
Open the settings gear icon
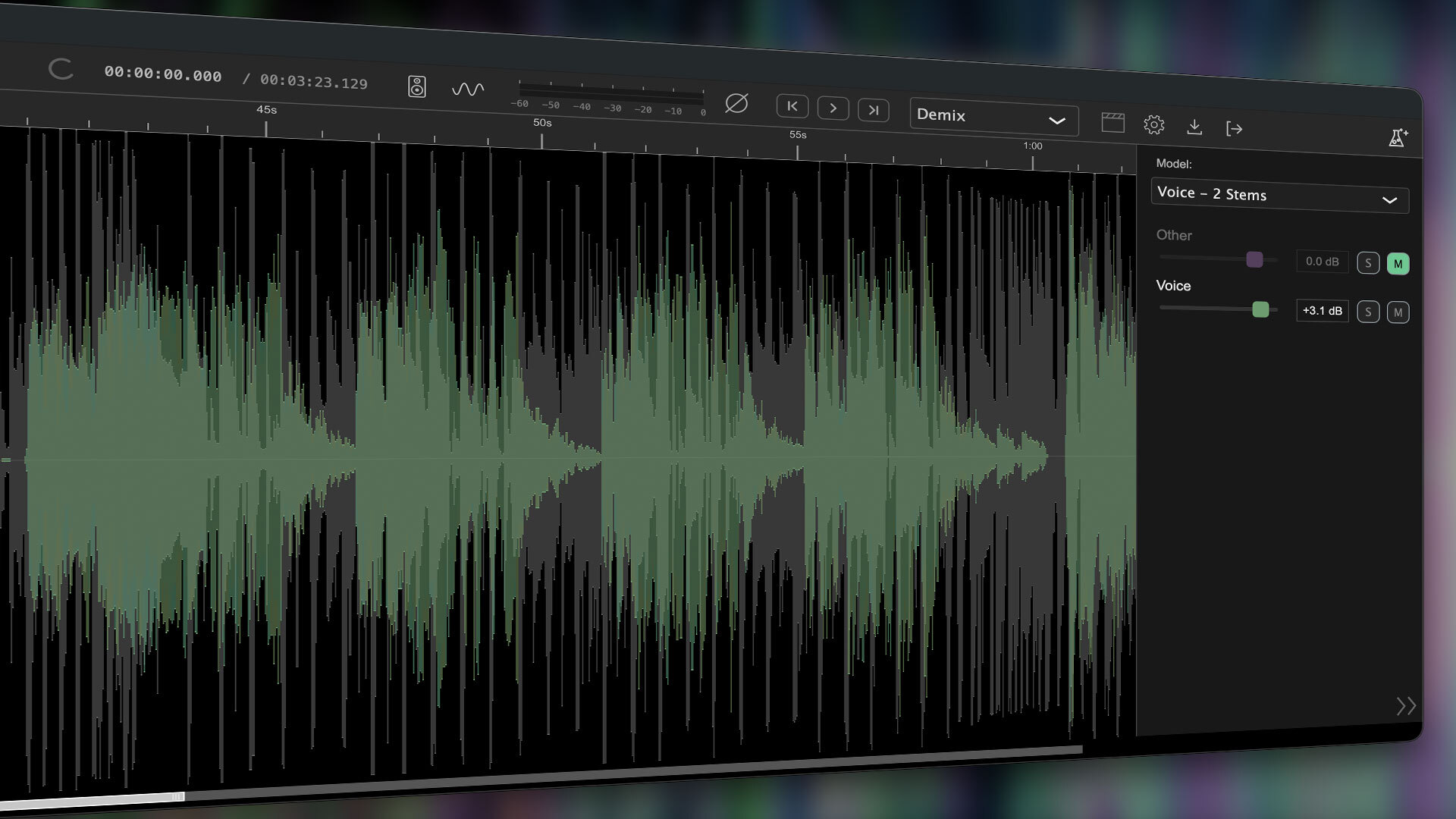[x=1154, y=126]
